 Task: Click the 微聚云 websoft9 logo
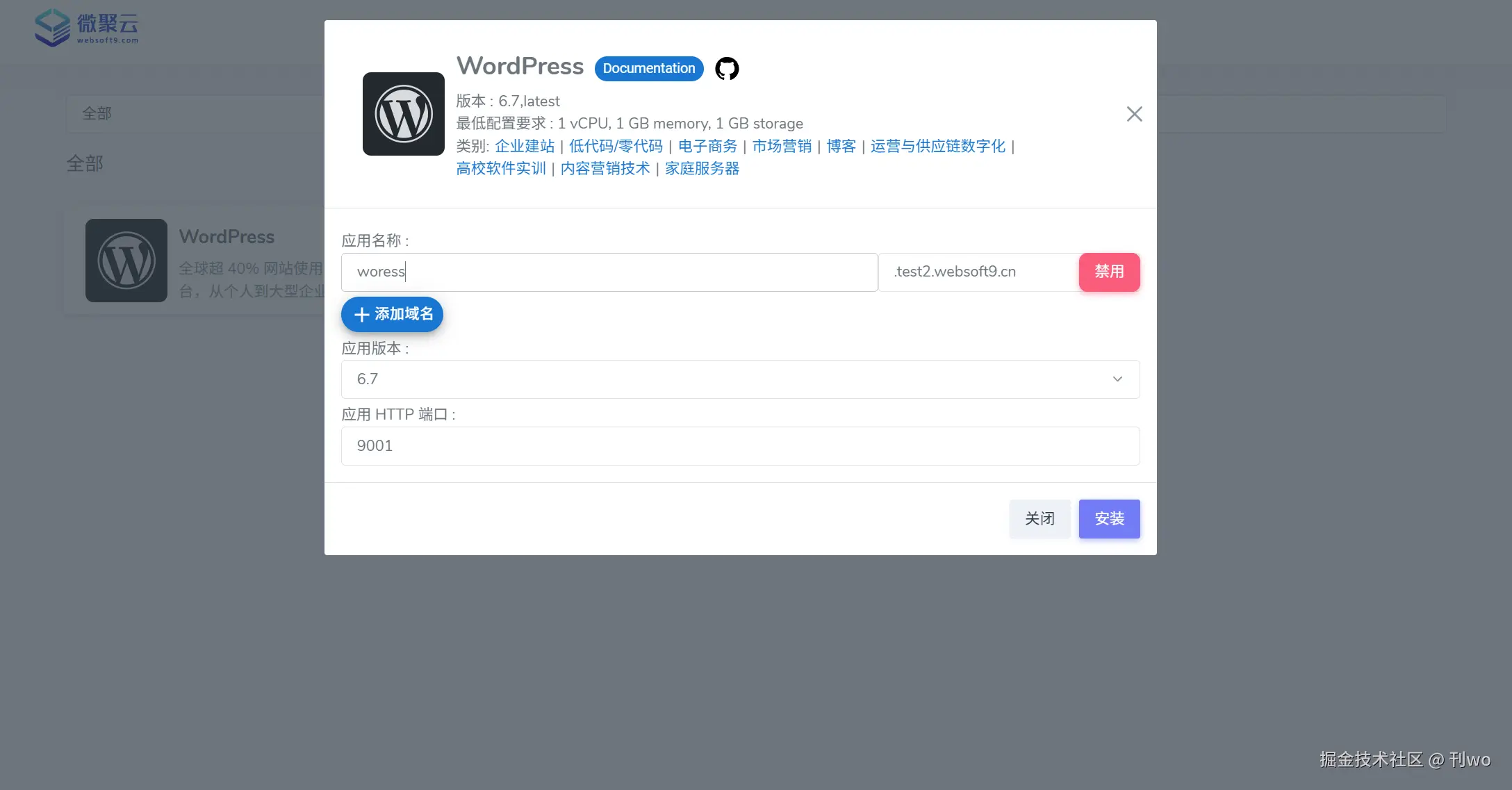86,28
